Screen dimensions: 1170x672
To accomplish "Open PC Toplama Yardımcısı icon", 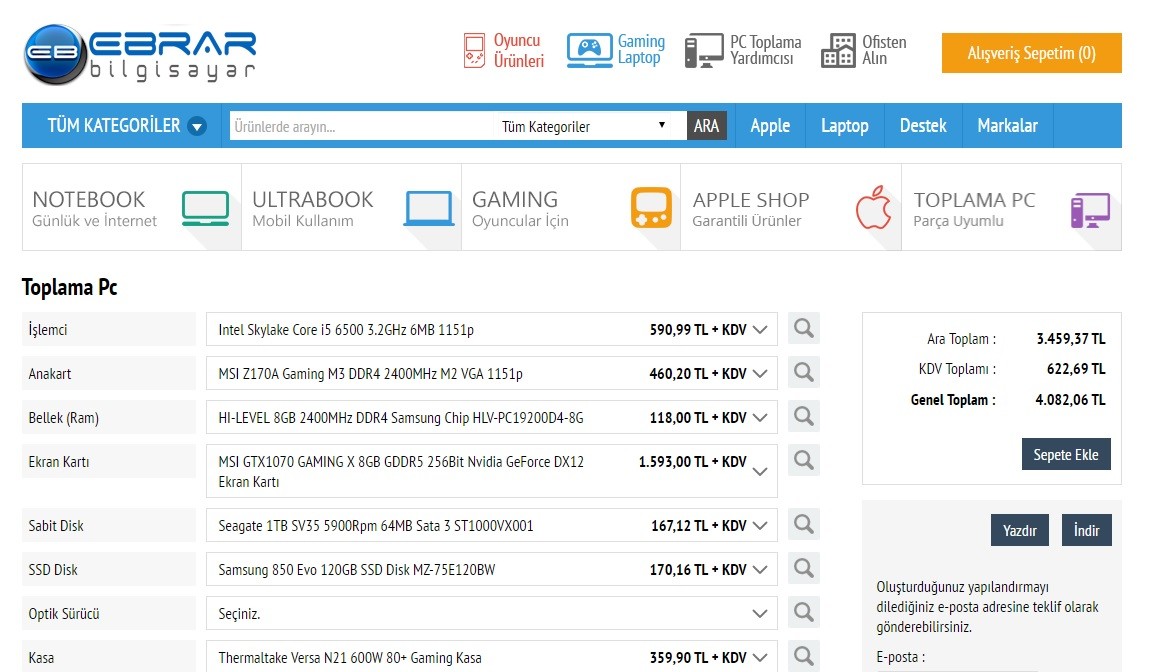I will point(704,51).
